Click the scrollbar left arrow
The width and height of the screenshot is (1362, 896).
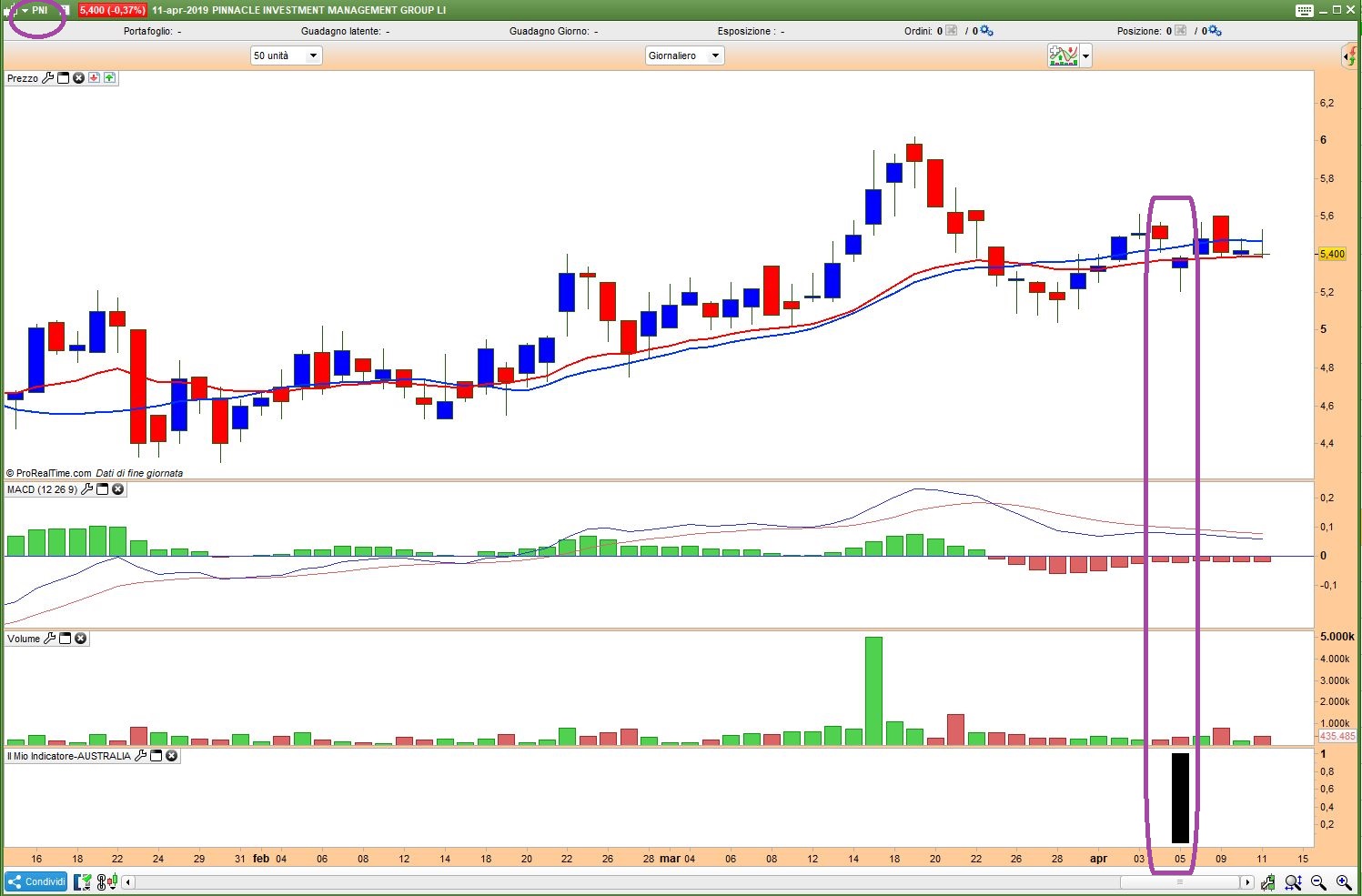(128, 881)
